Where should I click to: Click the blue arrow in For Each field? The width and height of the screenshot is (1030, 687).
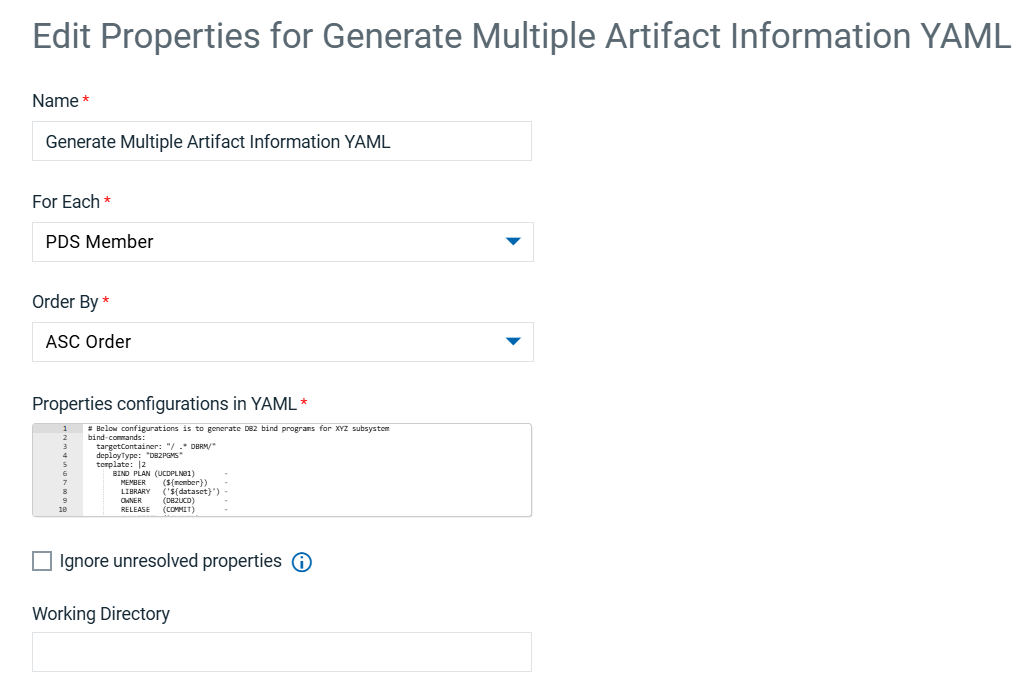tap(513, 242)
